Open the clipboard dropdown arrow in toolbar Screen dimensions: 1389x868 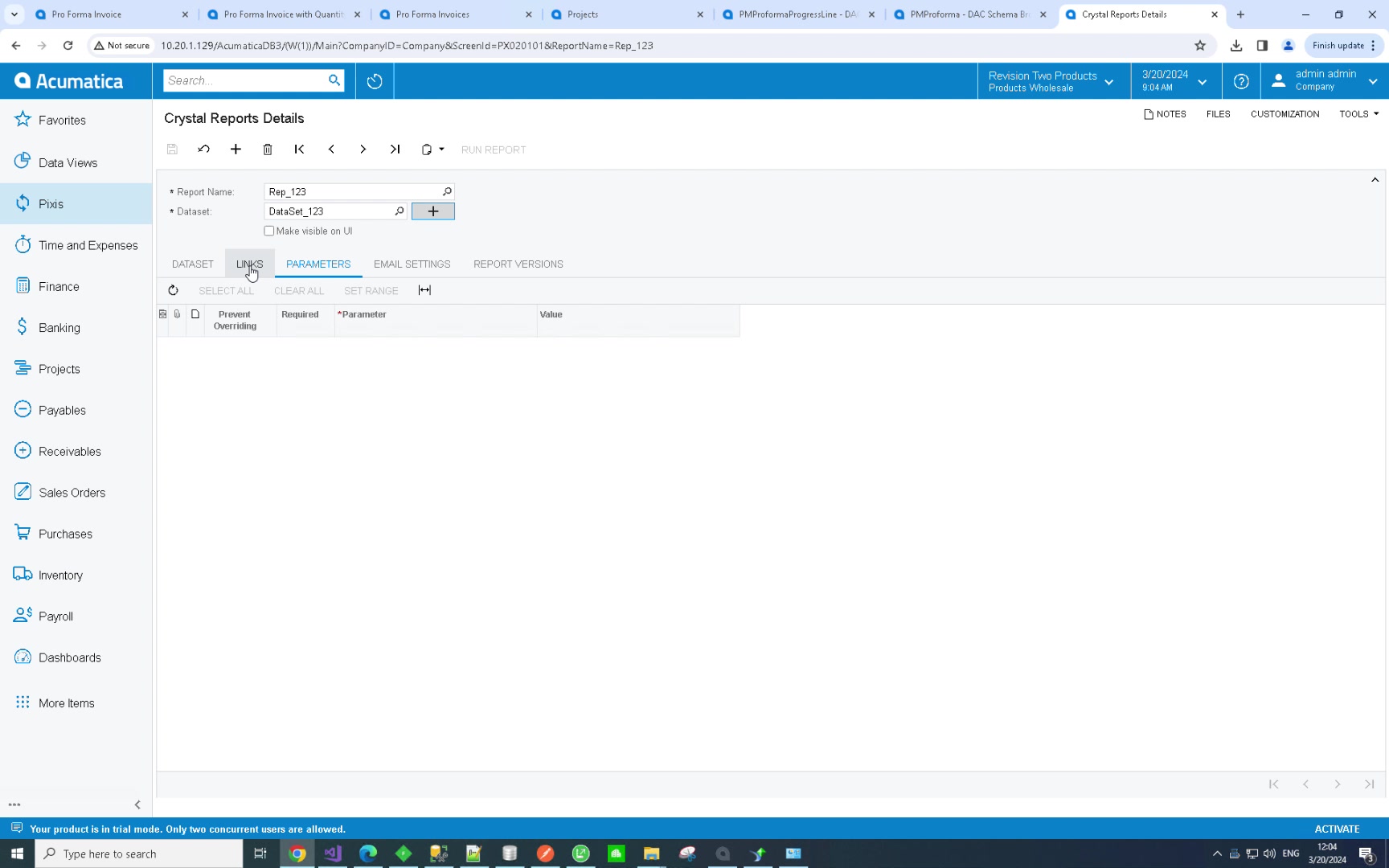pyautogui.click(x=441, y=149)
